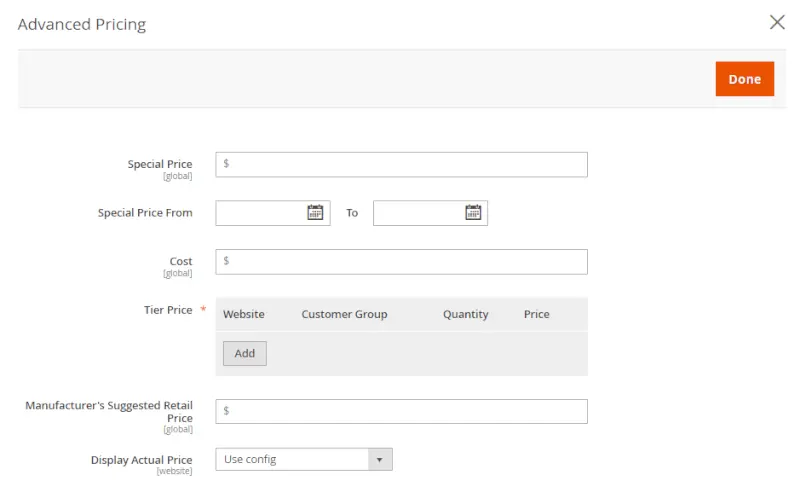Open calendar picker for Special Price From
This screenshot has height=503, width=800.
[315, 212]
